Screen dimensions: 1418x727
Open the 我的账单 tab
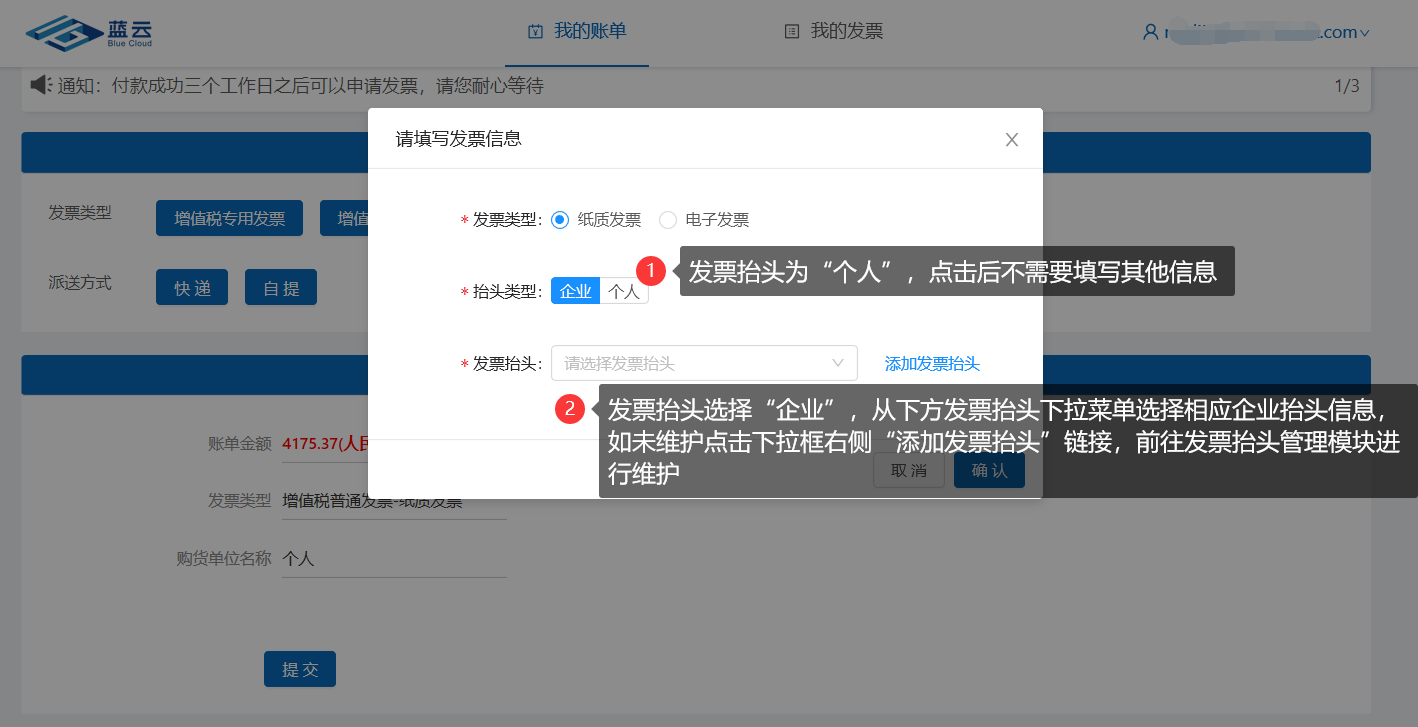pos(590,32)
